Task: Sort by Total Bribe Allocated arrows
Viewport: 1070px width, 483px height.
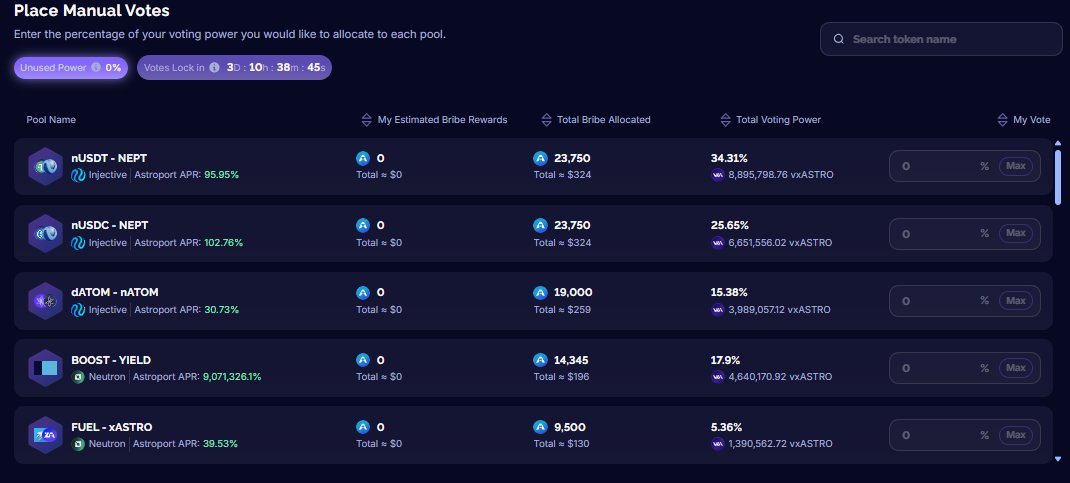Action: (546, 120)
